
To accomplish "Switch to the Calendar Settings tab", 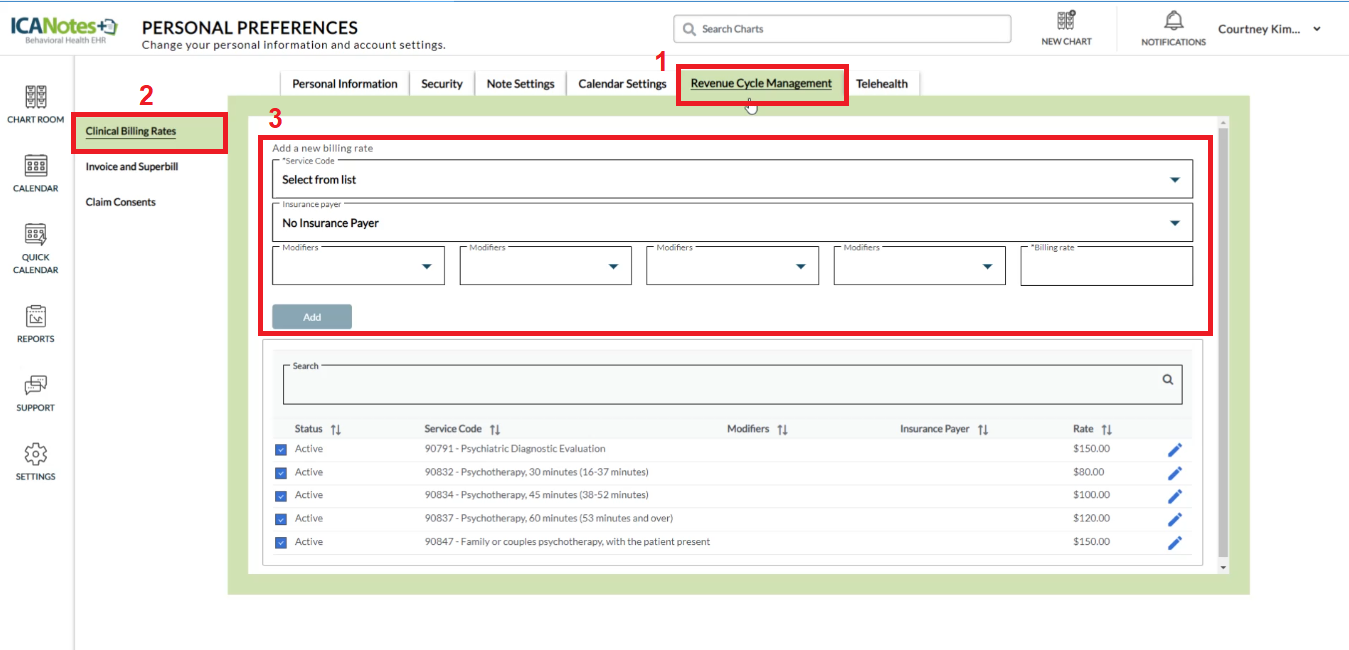I will point(622,84).
